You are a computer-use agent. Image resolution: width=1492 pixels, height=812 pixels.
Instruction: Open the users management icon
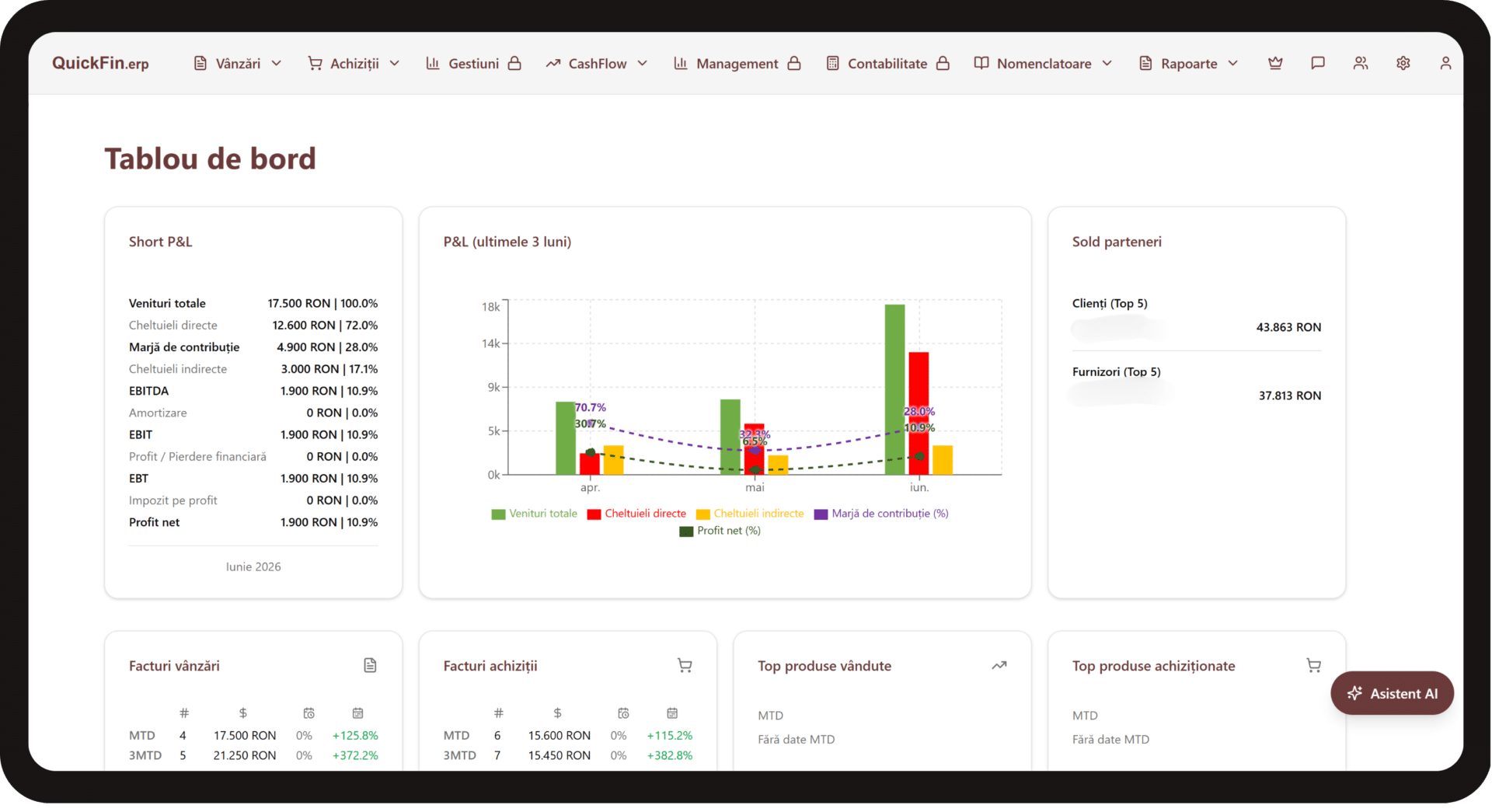[x=1361, y=63]
